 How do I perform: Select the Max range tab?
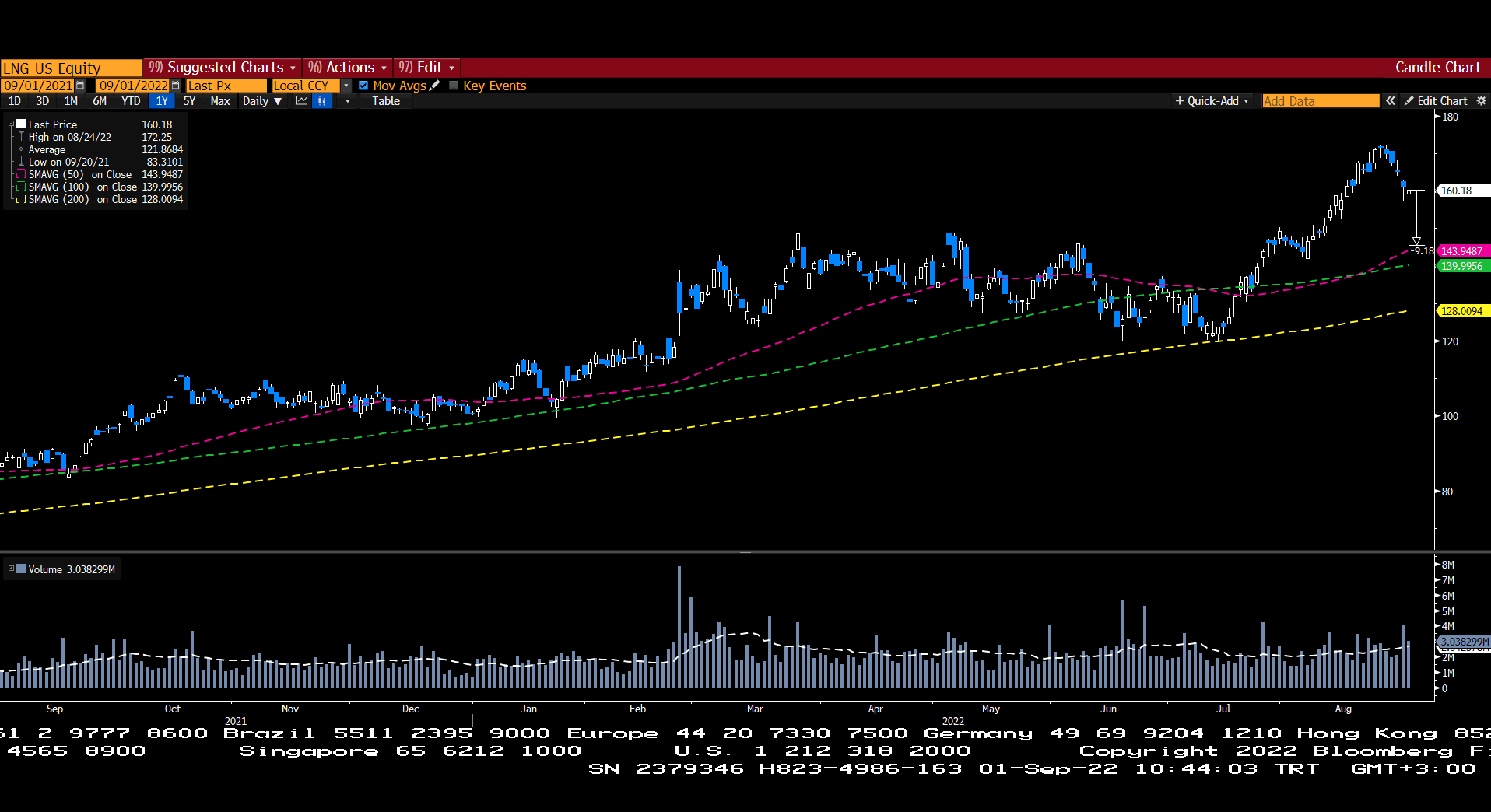click(x=220, y=101)
